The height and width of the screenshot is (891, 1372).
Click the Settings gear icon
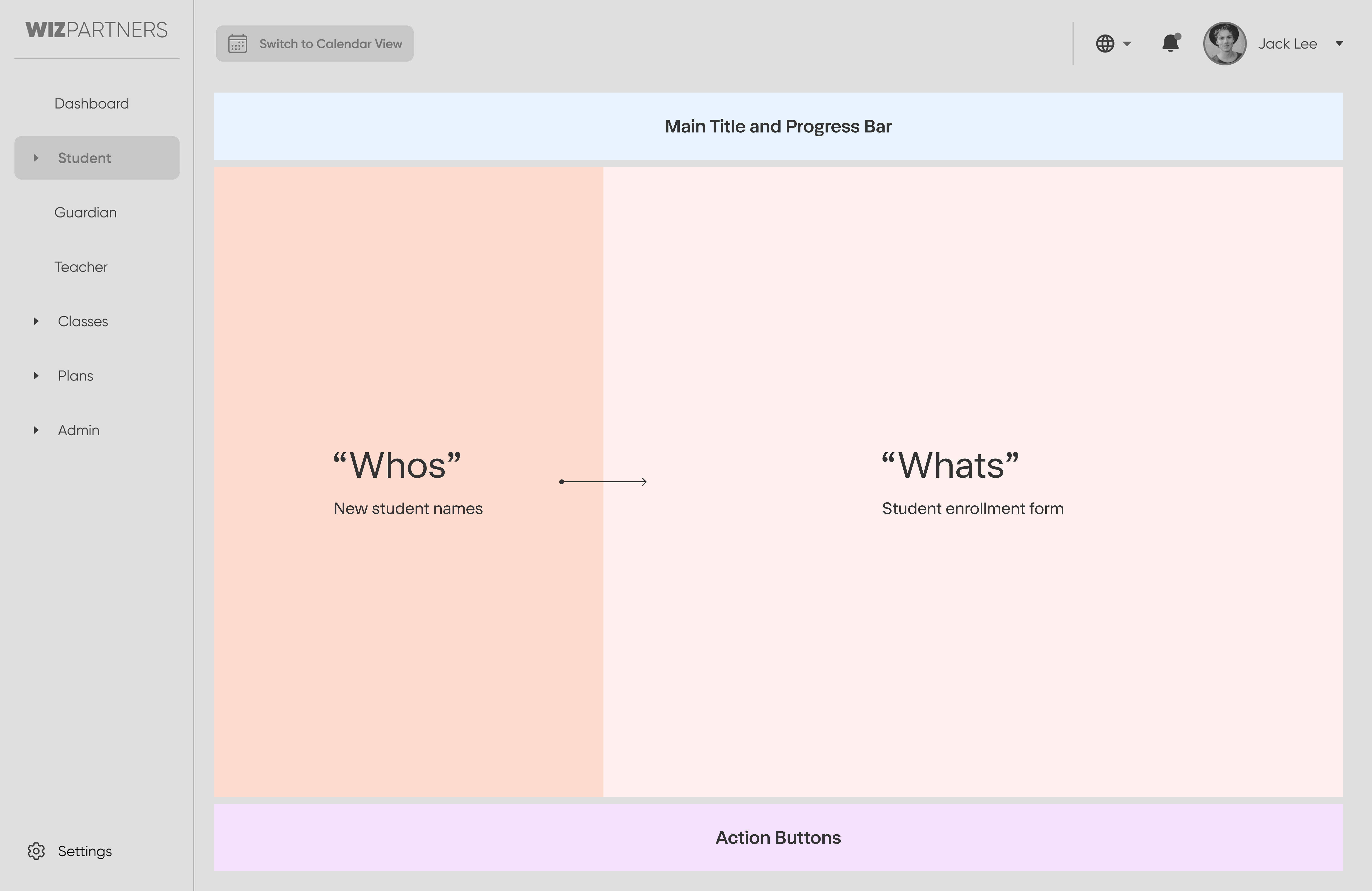[x=36, y=851]
